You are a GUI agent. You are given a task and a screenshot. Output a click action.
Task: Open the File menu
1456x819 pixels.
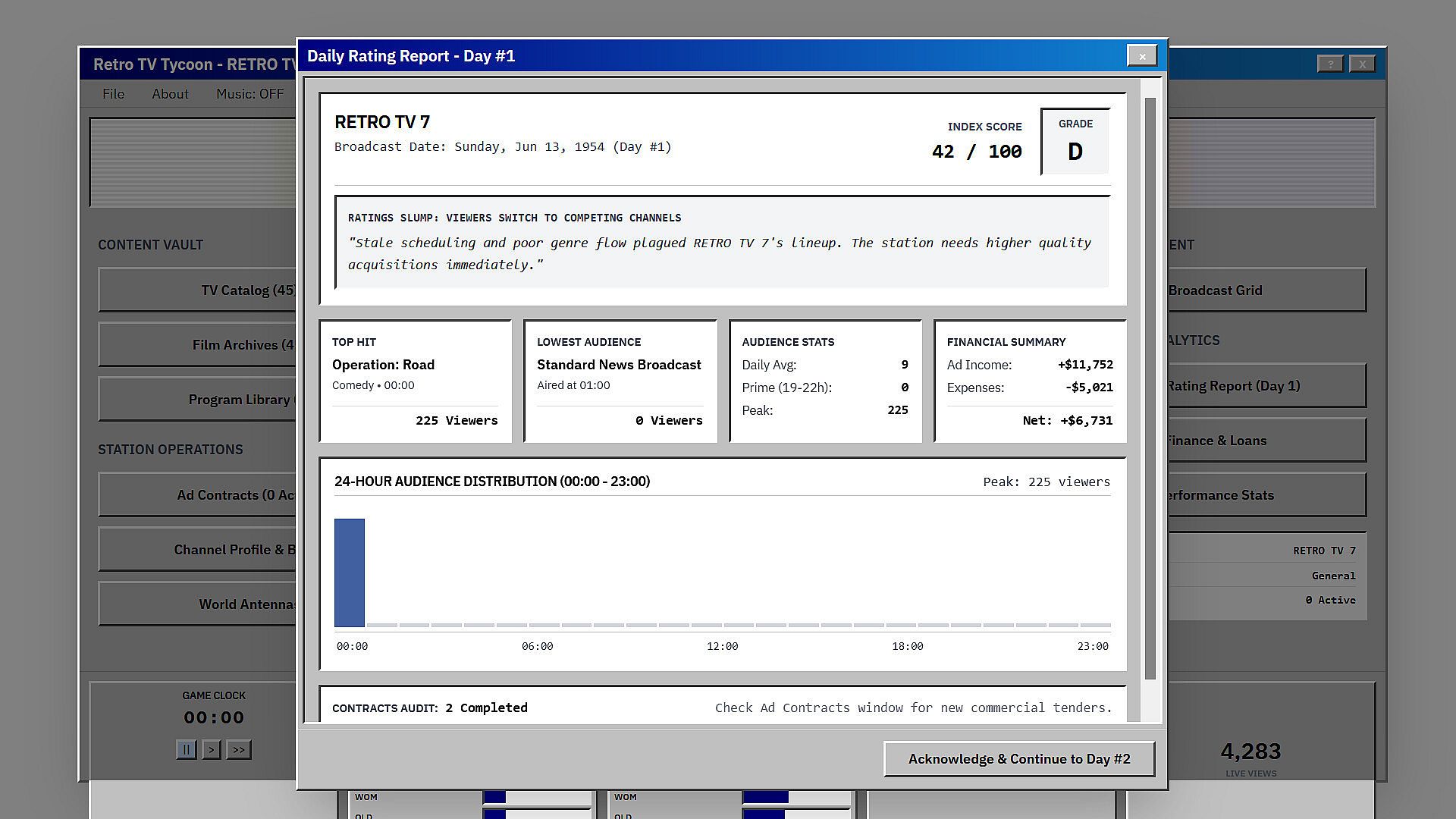[113, 94]
